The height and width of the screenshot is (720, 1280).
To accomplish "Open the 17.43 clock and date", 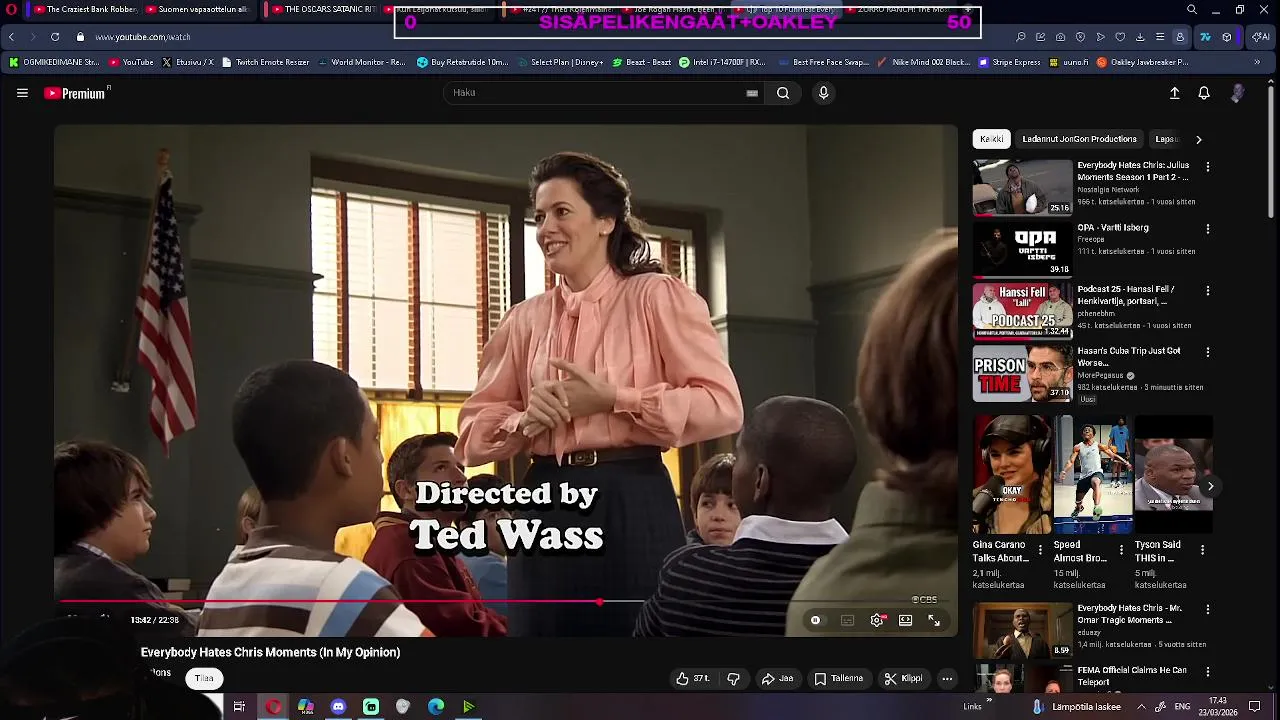I will (x=1217, y=707).
